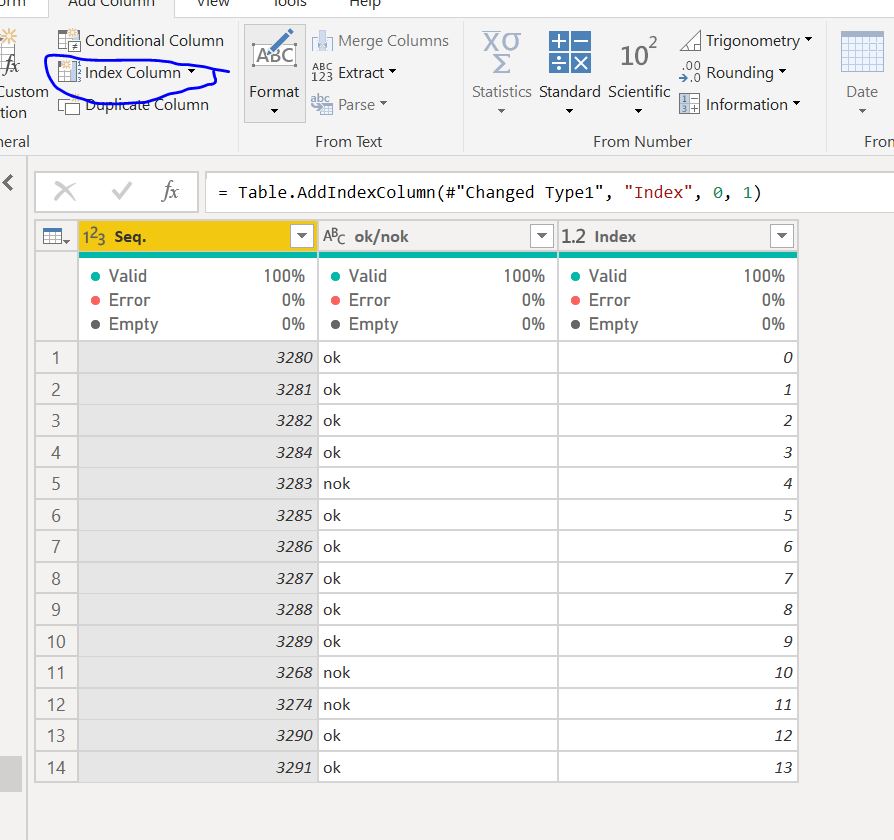Open the ok/nok column filter dropdown
Image resolution: width=894 pixels, height=840 pixels.
[542, 236]
